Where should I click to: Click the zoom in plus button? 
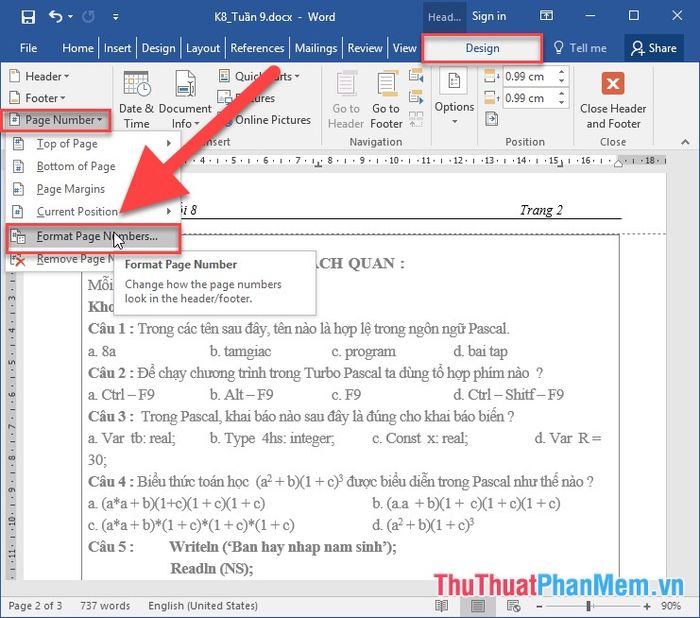[x=647, y=606]
